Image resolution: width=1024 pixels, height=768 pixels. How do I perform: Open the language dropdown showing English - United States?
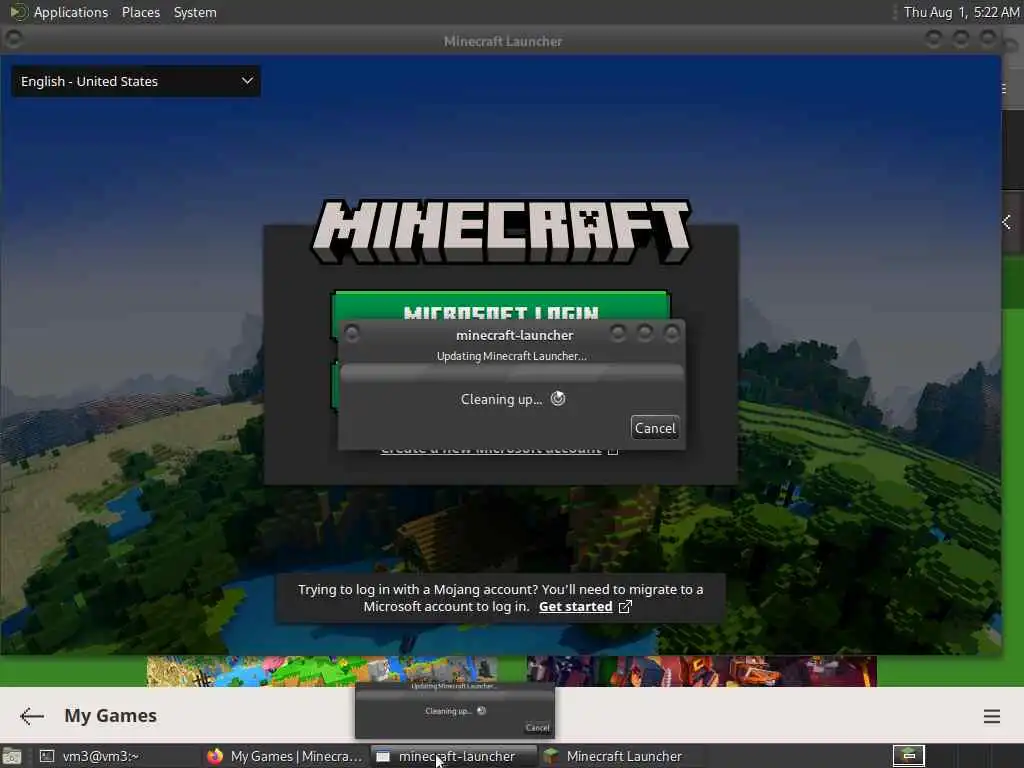[136, 82]
